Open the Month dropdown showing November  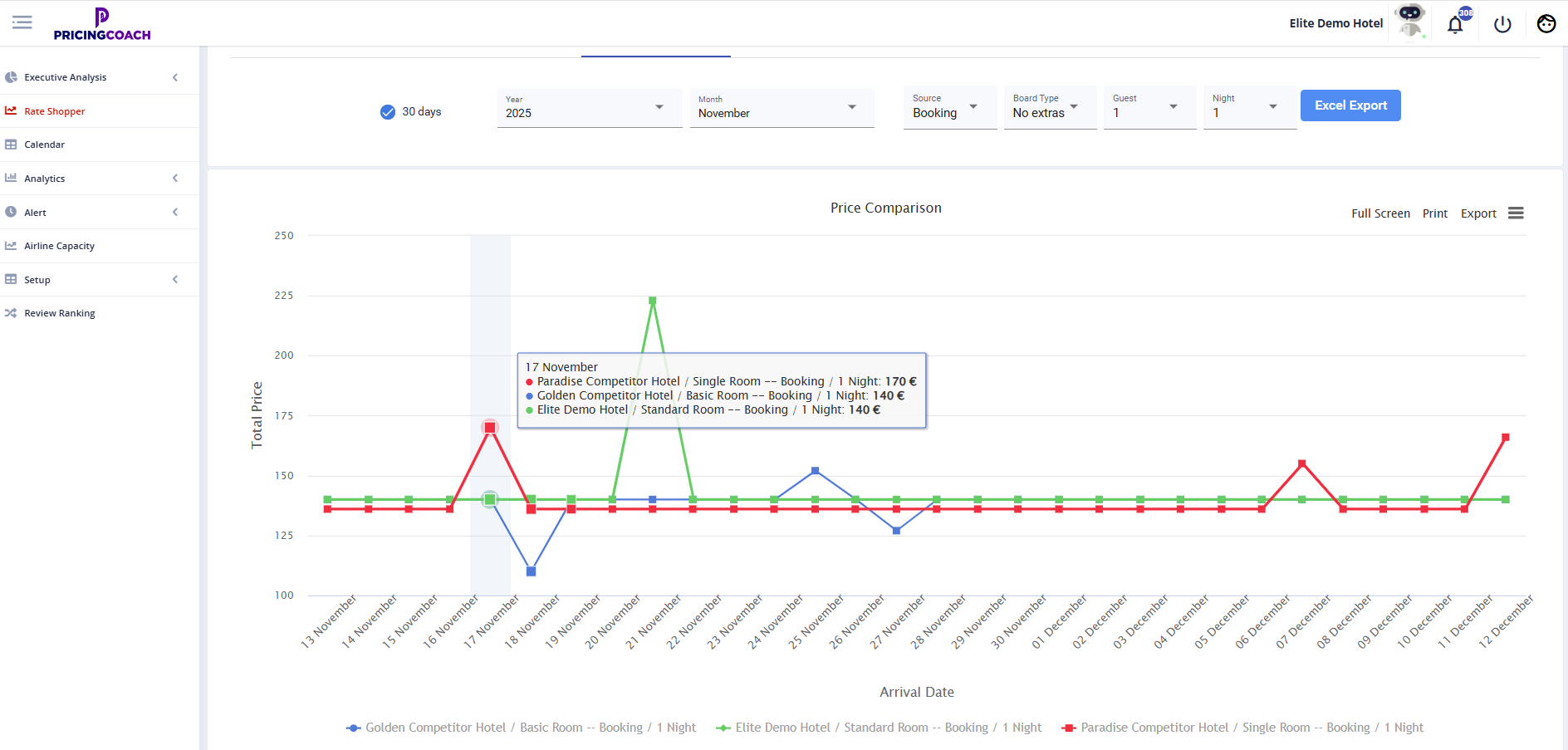781,108
